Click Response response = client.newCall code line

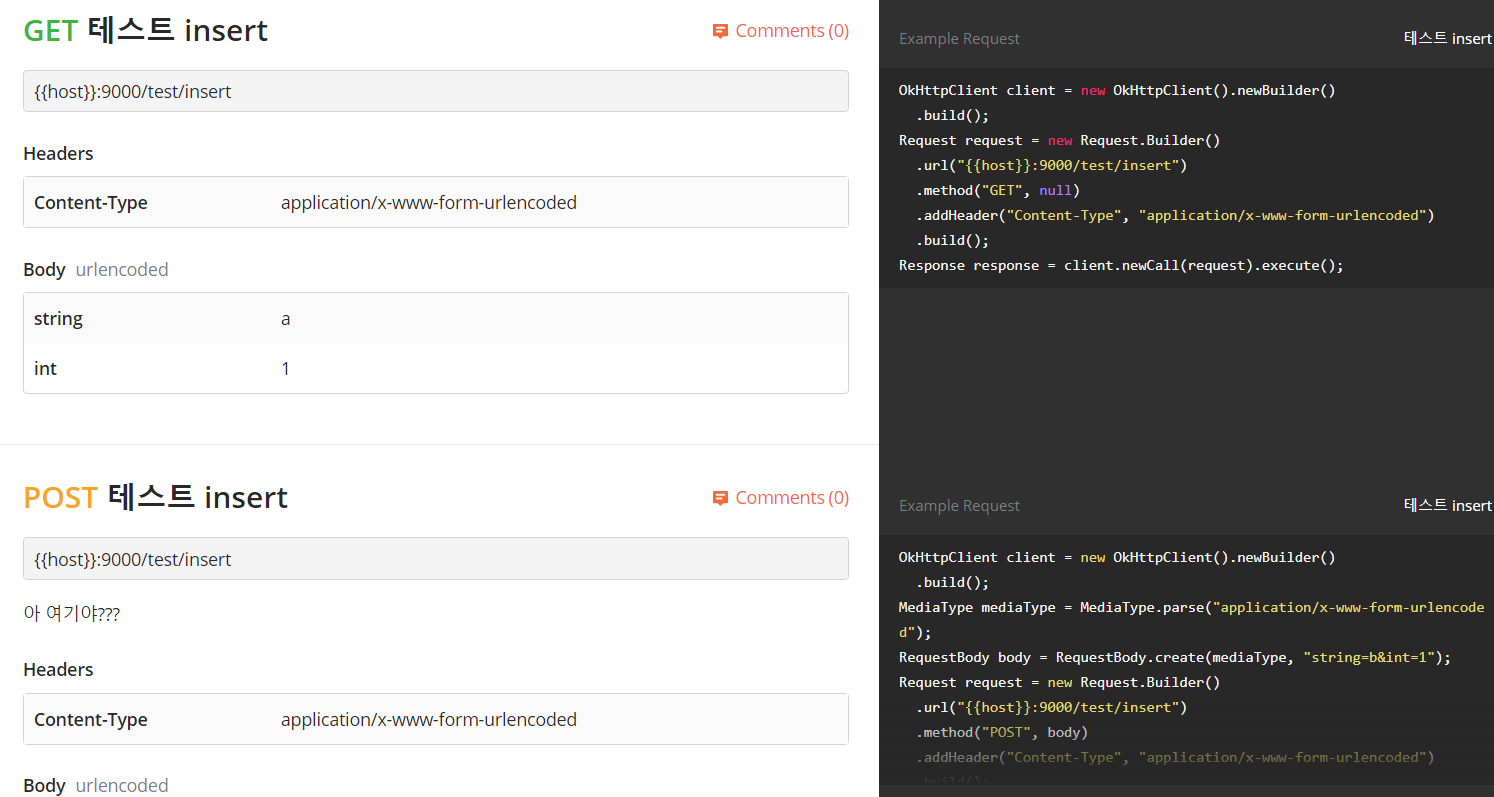click(x=1121, y=265)
